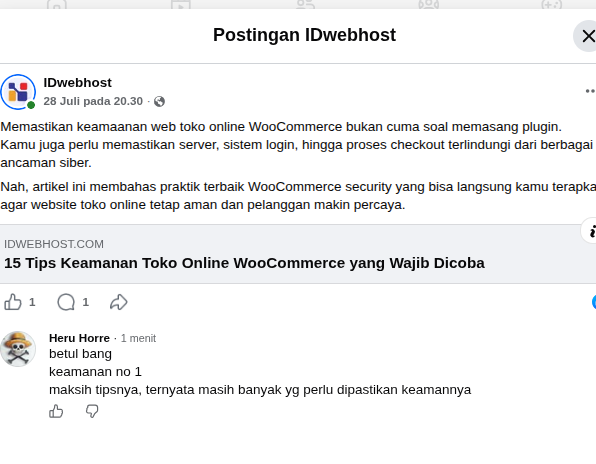Open the IDwebhost page name link

click(x=78, y=82)
